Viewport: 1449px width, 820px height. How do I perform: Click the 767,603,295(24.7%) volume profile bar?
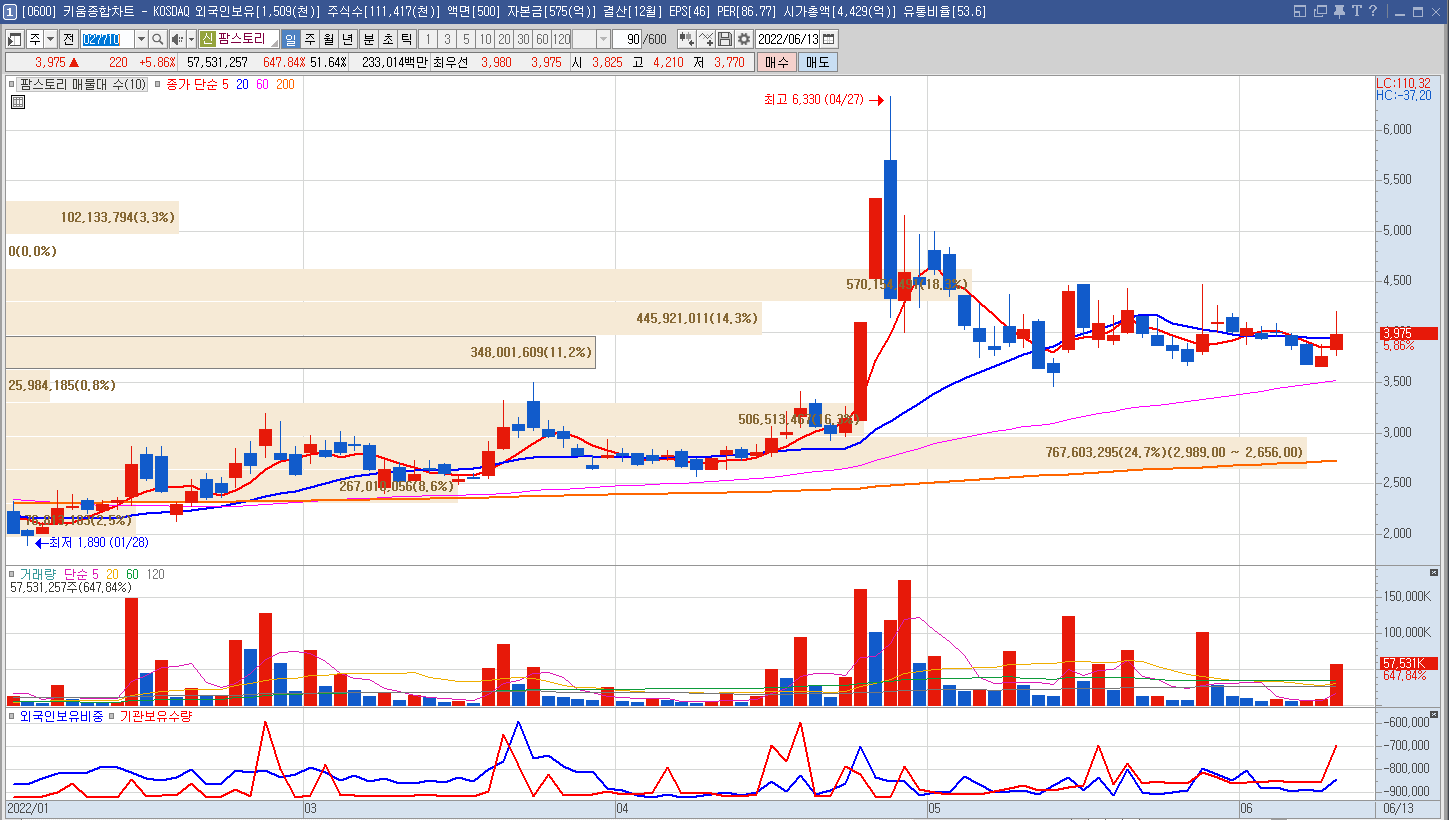(x=656, y=452)
